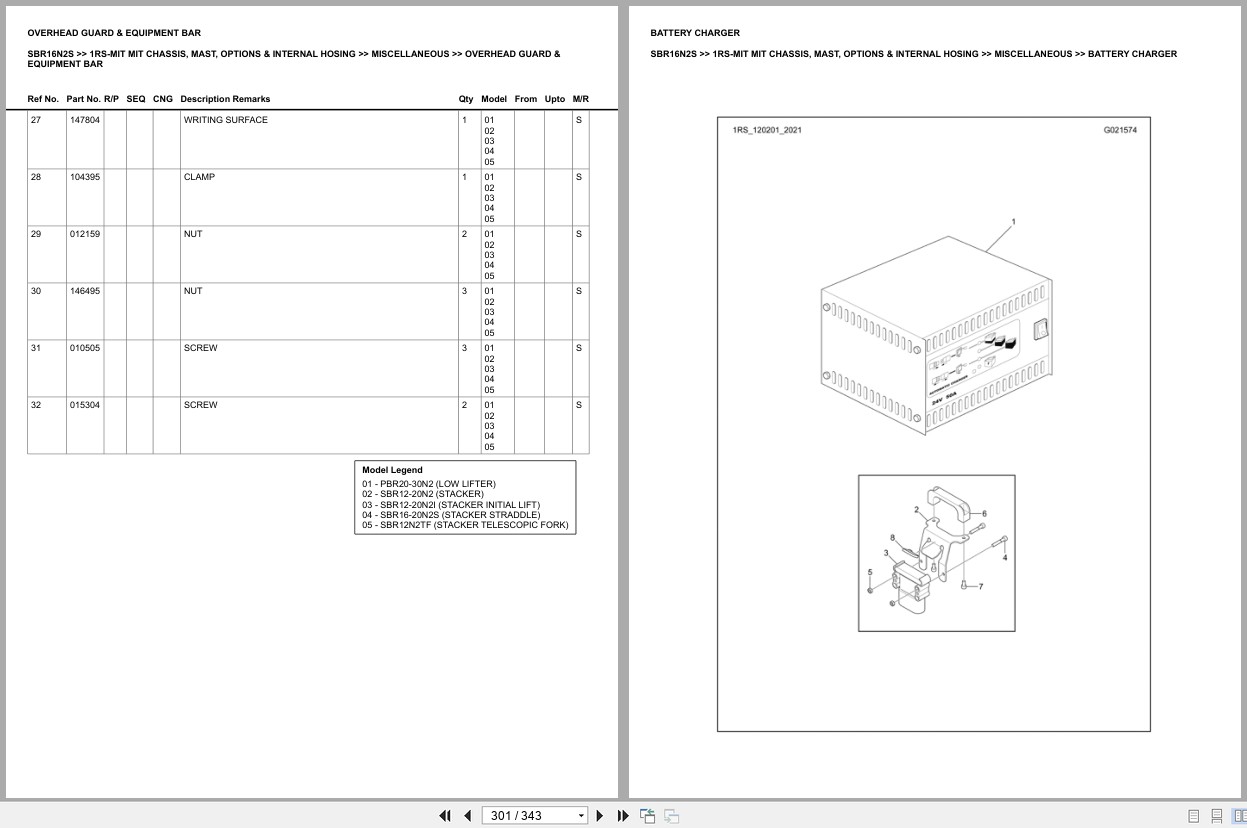1247x828 pixels.
Task: Click part number 104395
Action: 84,177
